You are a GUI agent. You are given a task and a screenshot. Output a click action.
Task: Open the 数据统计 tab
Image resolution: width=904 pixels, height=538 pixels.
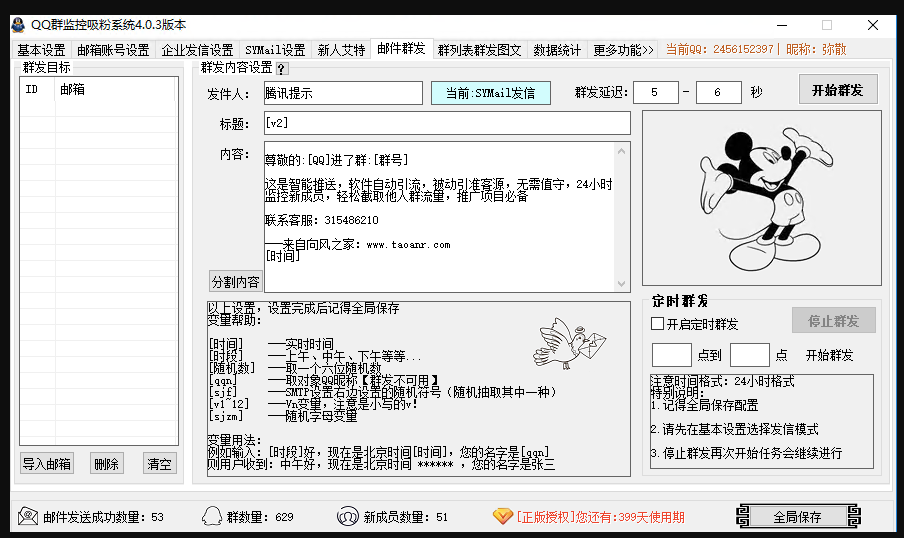[557, 50]
